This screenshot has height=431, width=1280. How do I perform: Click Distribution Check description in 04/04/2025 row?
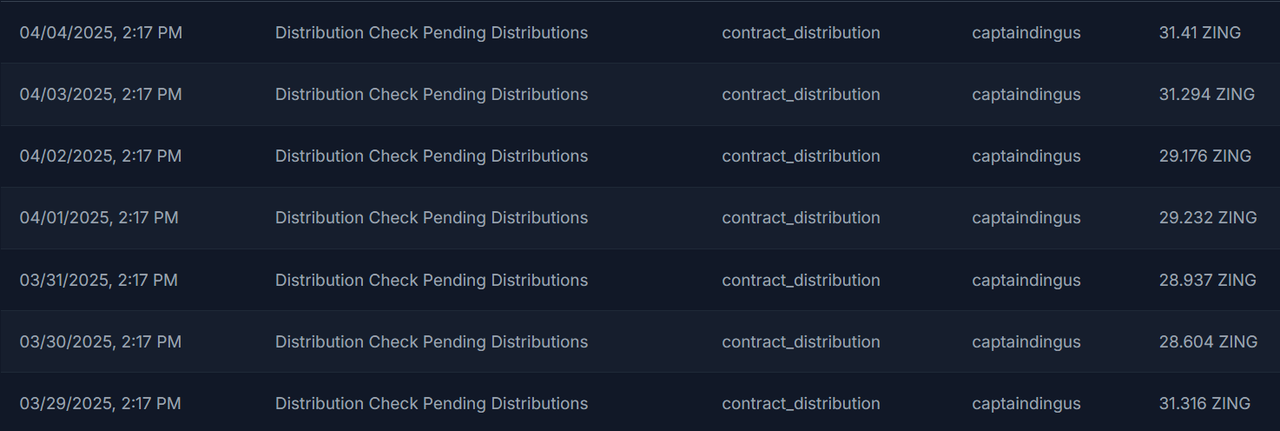click(x=431, y=33)
